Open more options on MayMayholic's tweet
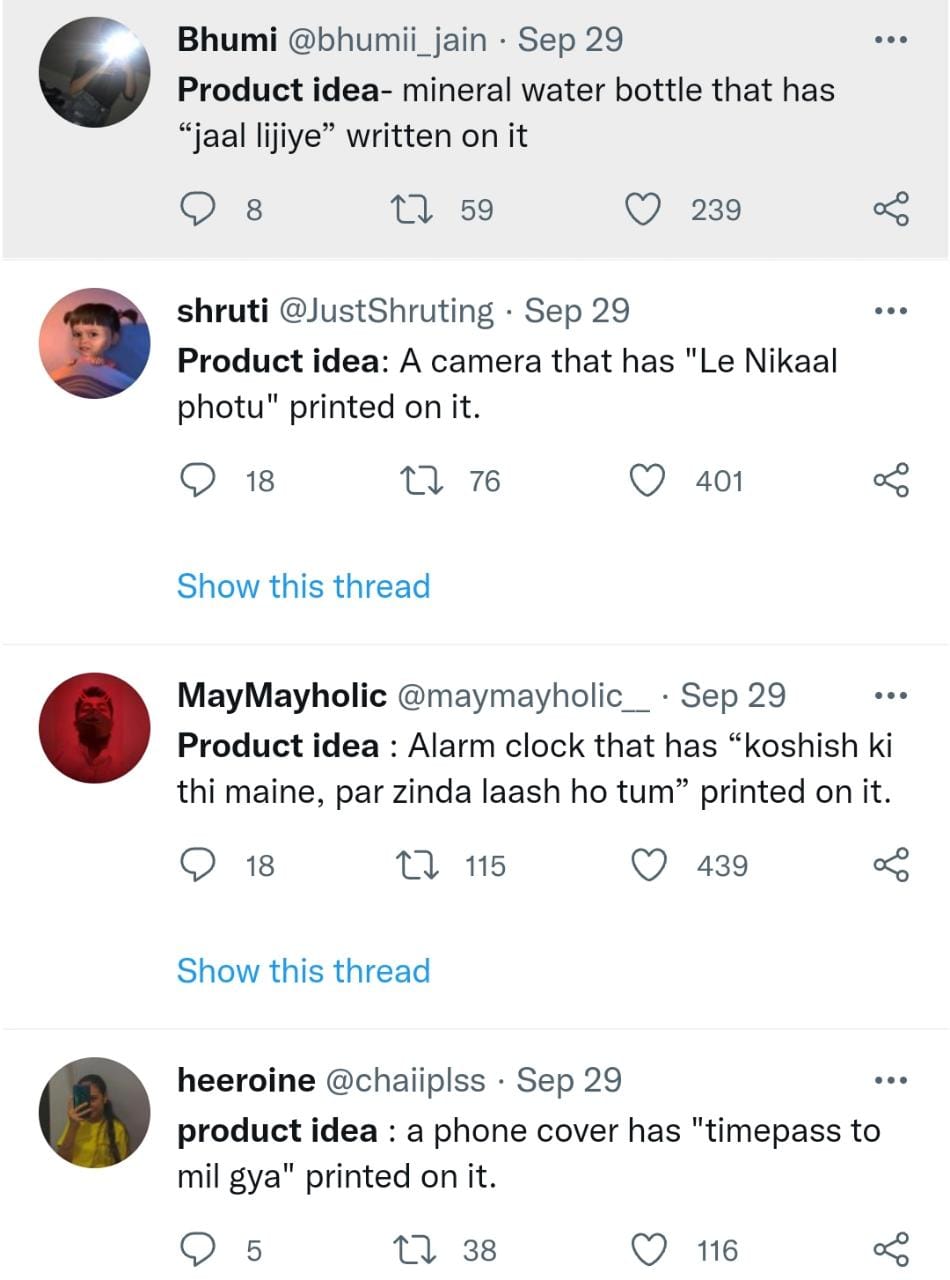950x1280 pixels. [890, 696]
